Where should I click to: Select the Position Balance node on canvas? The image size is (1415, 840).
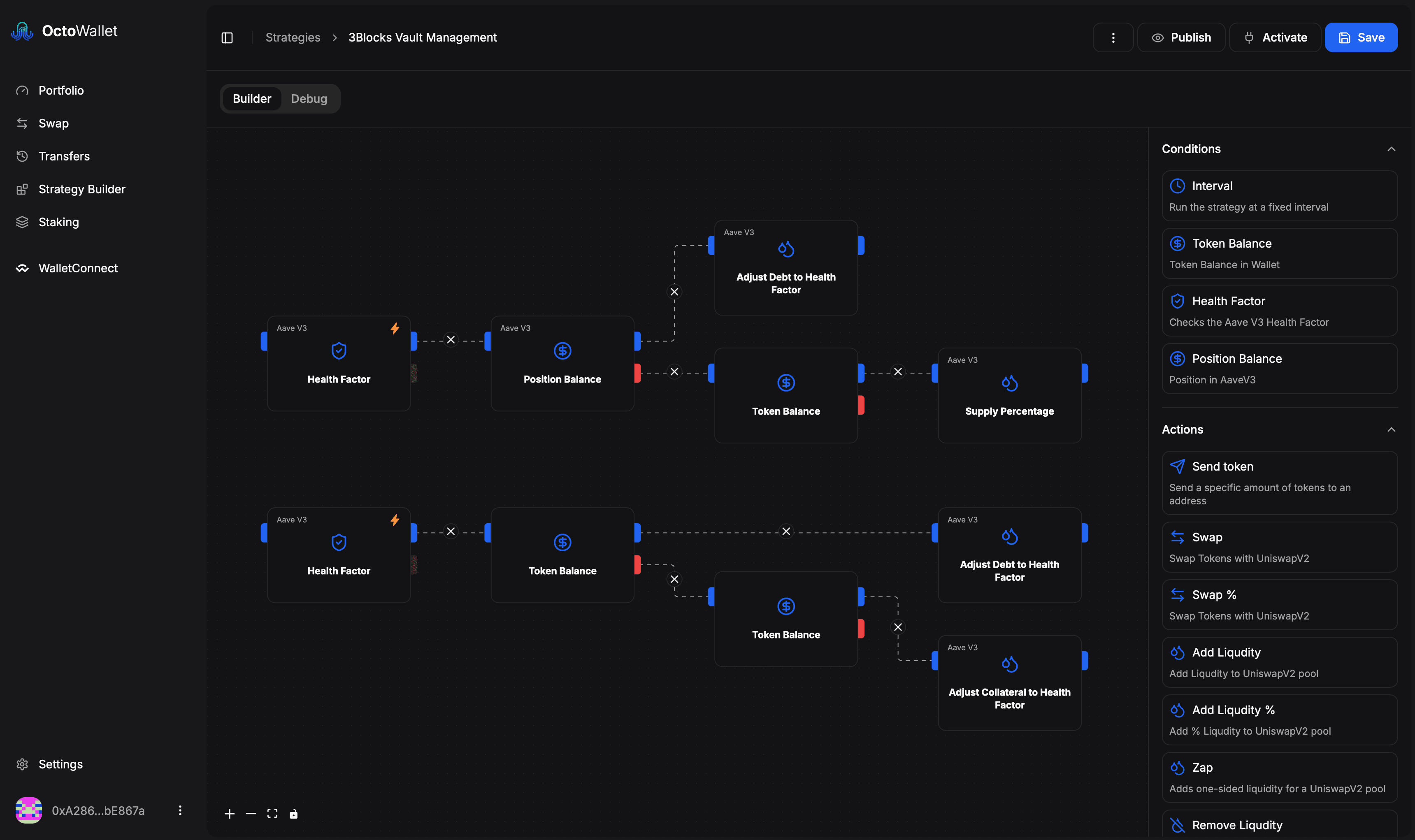pyautogui.click(x=562, y=363)
